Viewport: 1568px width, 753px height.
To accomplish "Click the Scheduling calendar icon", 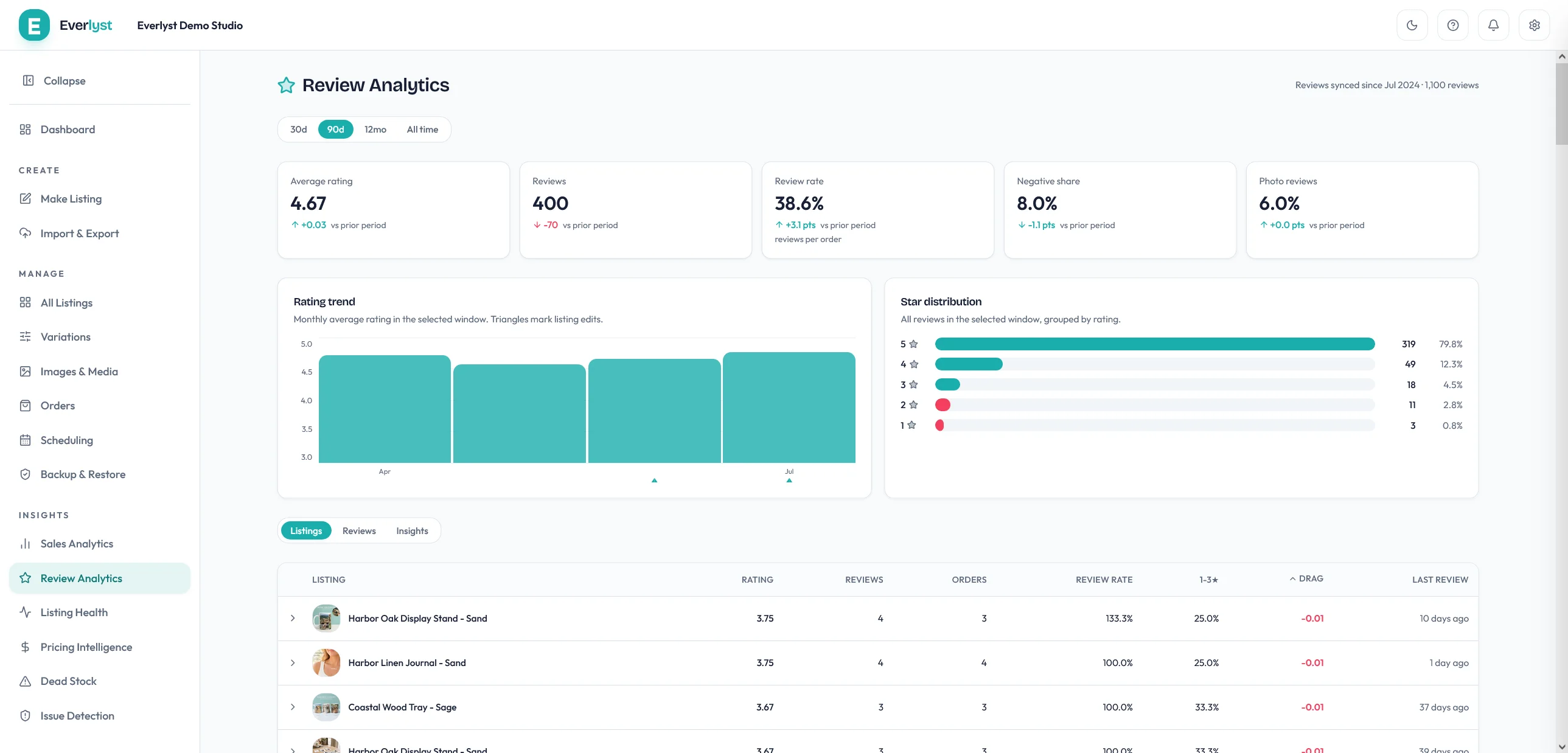I will pos(25,440).
